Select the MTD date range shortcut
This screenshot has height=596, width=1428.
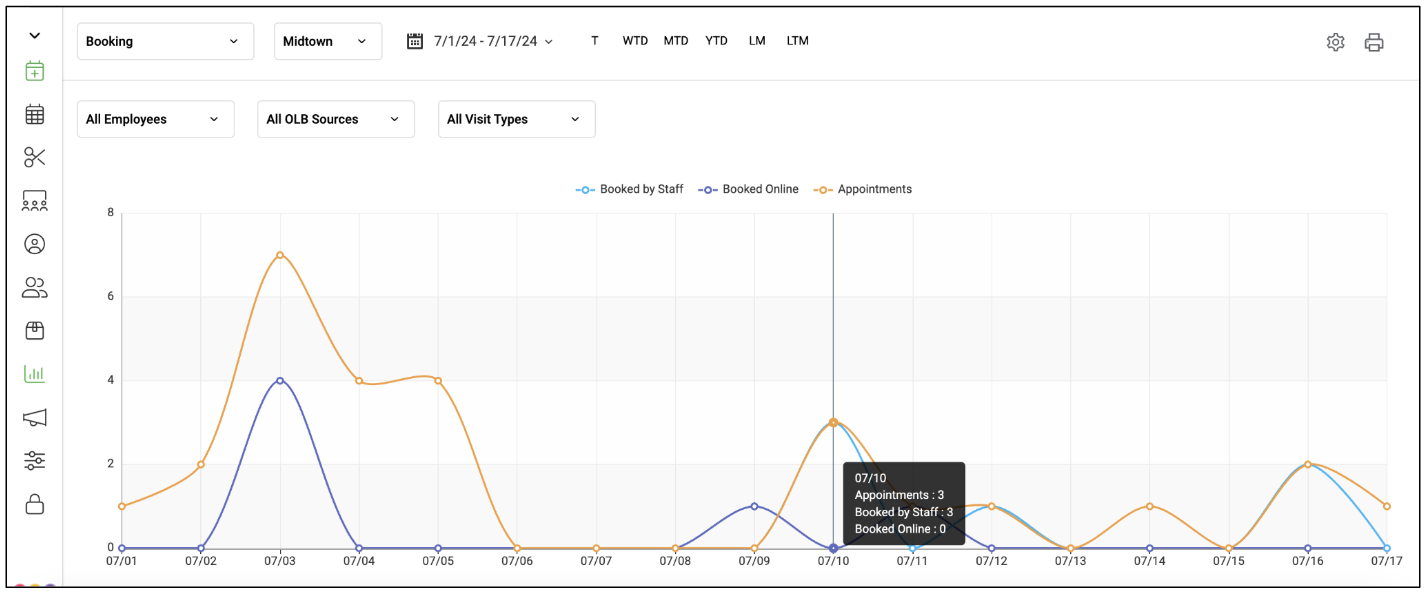(x=676, y=41)
